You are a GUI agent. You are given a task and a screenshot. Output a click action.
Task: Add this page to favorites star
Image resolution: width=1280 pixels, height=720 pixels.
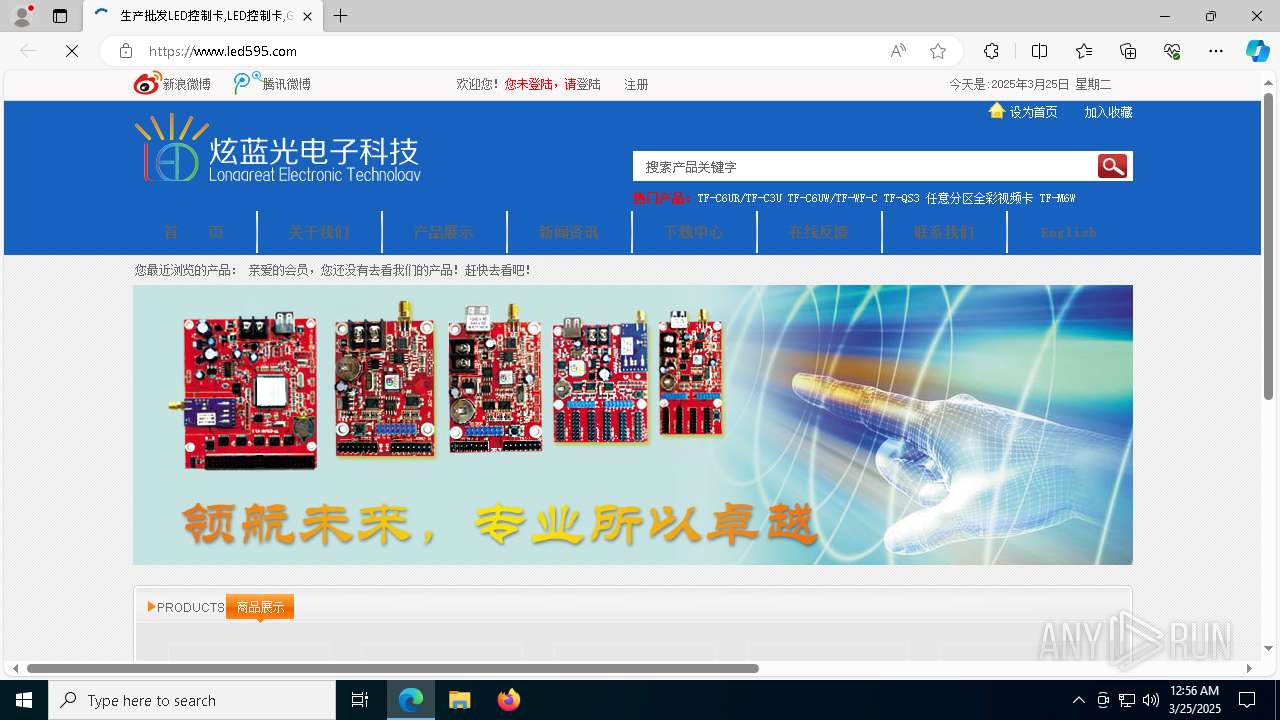(937, 51)
